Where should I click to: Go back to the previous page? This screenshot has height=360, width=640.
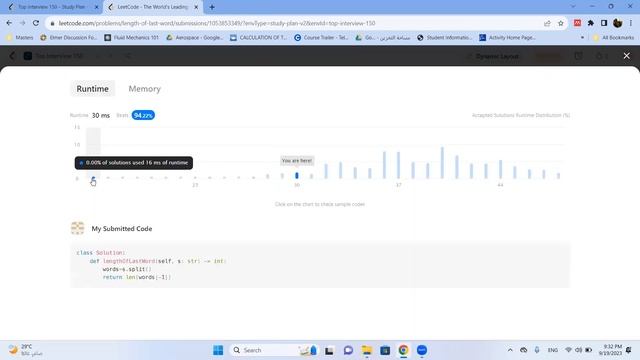[x=9, y=23]
